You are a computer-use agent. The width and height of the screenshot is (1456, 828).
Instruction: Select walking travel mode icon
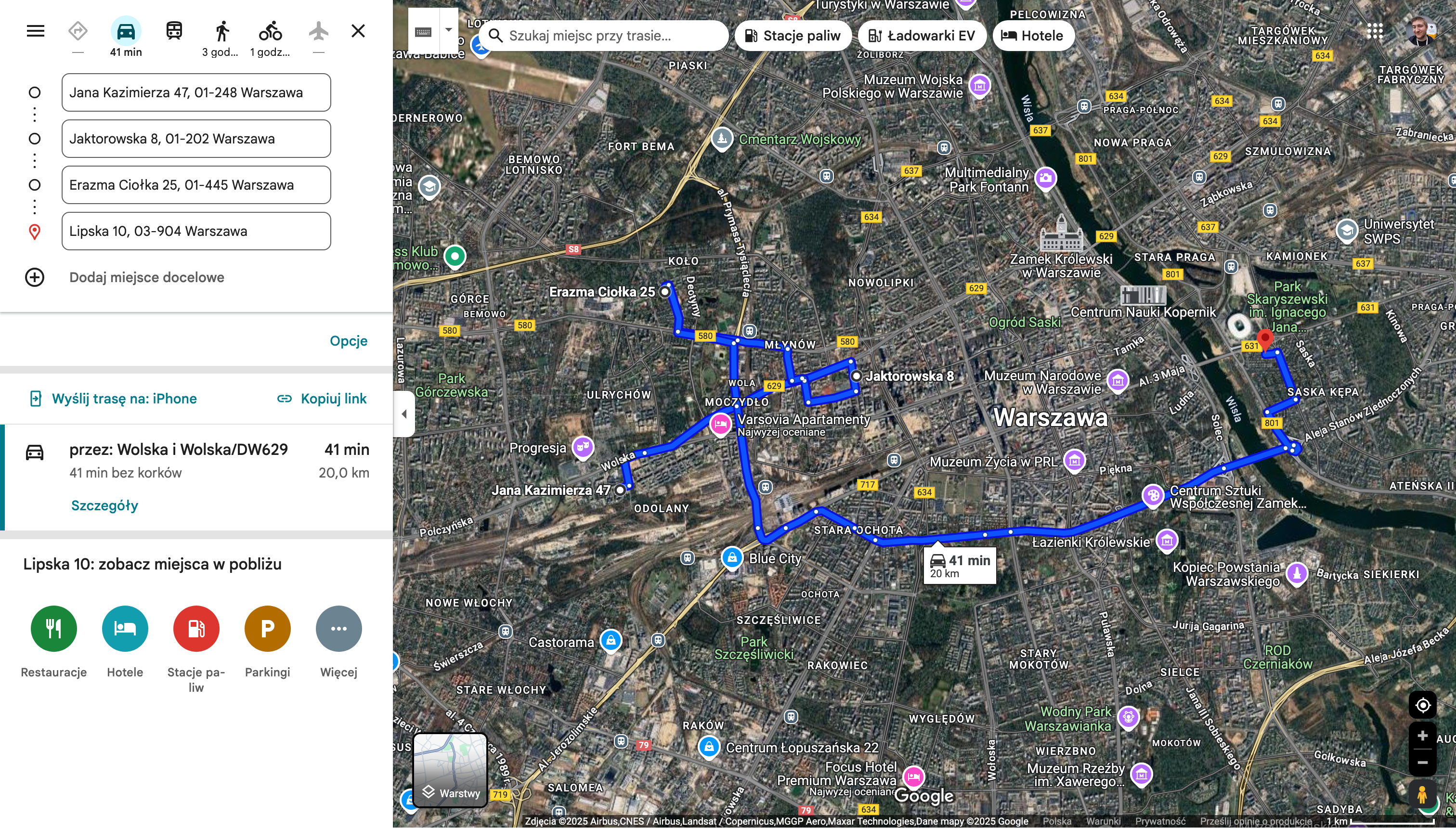(222, 31)
